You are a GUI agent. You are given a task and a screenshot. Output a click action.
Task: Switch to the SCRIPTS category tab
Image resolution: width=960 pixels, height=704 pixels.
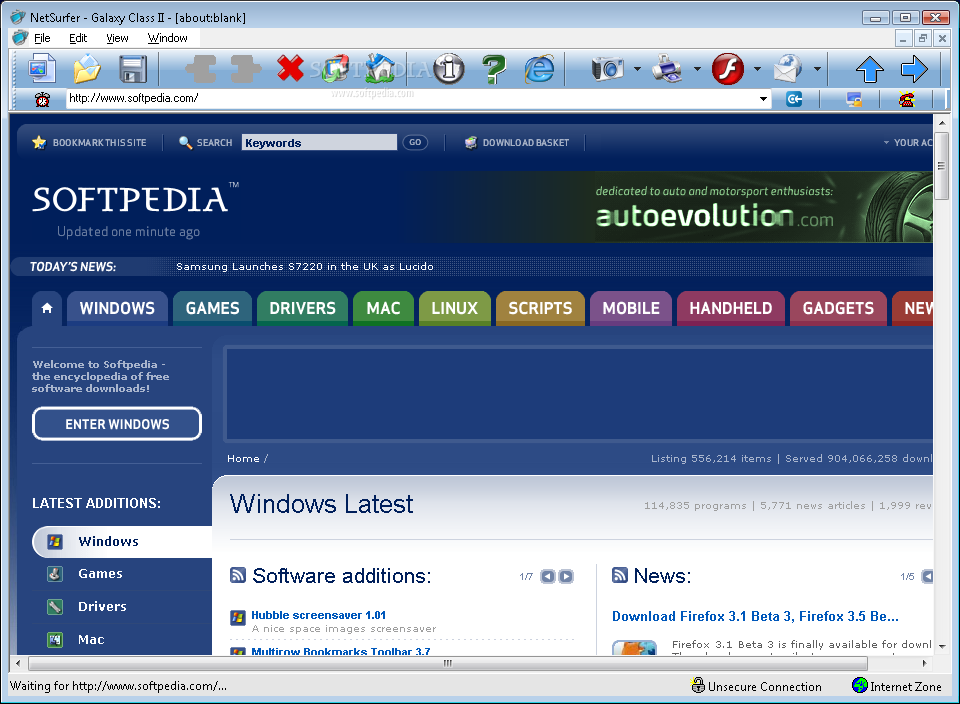coord(540,308)
